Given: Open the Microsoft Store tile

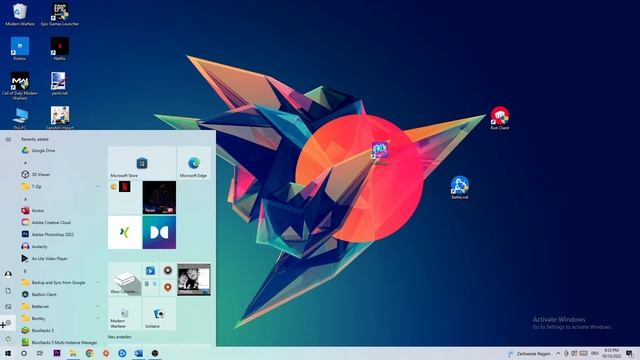Looking at the screenshot, I should [x=142, y=163].
